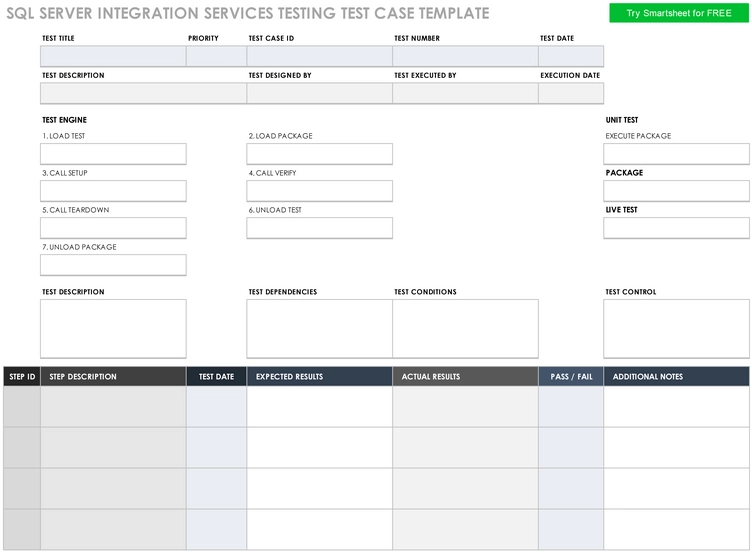Click the Try Smartsheet for FREE button

678,13
